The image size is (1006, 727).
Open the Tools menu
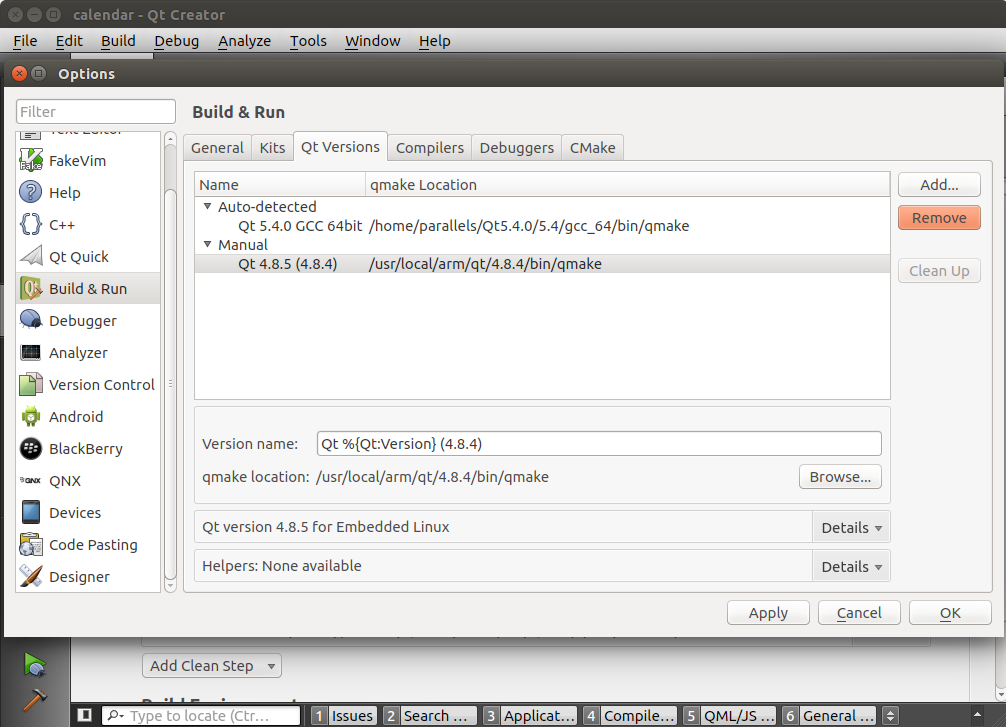pos(308,41)
